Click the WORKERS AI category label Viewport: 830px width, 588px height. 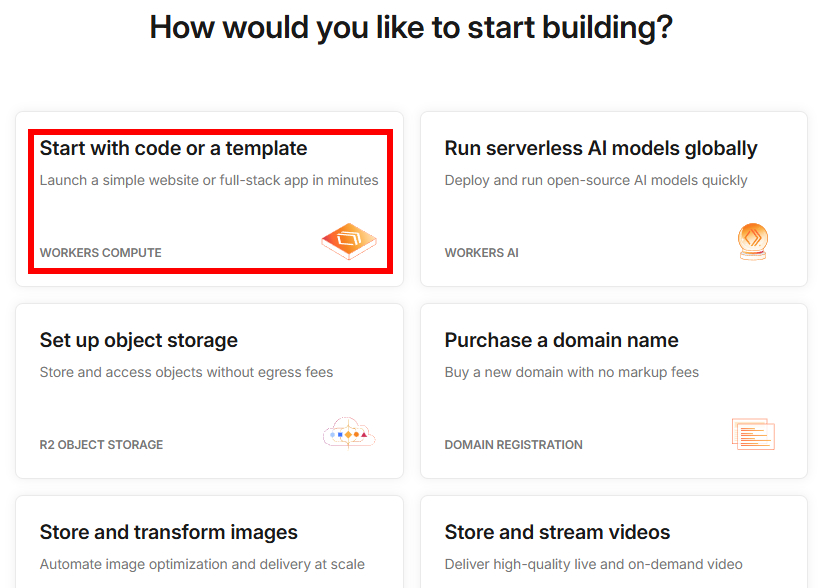(x=481, y=253)
